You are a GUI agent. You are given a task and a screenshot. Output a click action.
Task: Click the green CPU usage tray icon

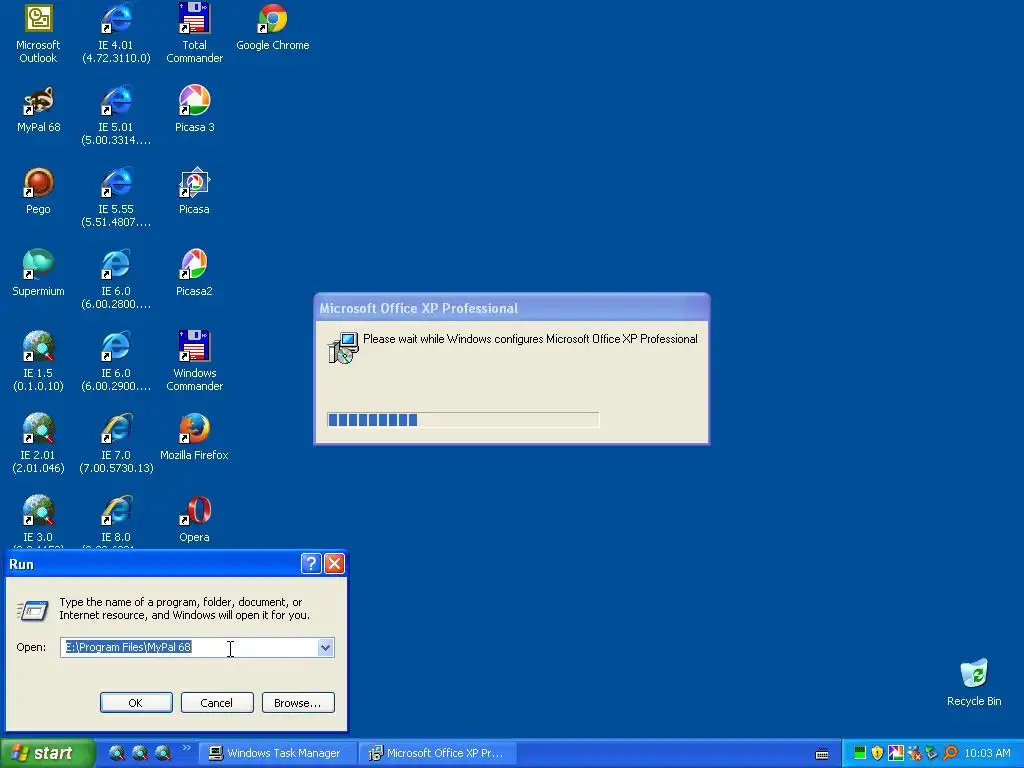(x=860, y=753)
